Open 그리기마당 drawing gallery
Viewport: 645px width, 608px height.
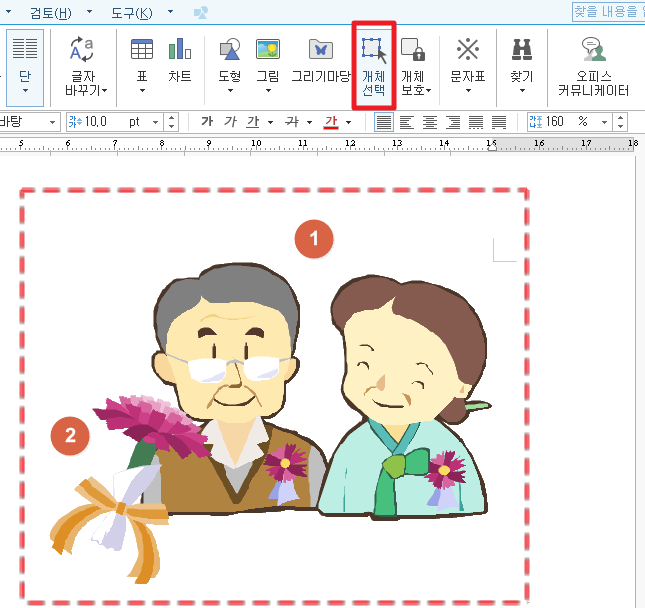[x=321, y=58]
